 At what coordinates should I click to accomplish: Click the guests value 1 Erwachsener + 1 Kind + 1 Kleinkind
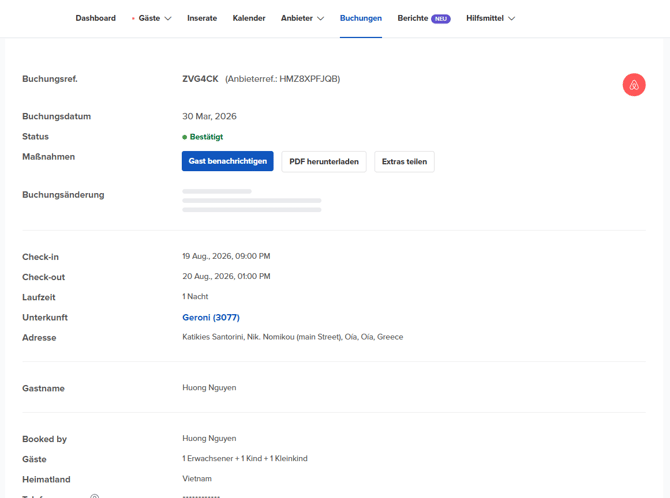(245, 458)
